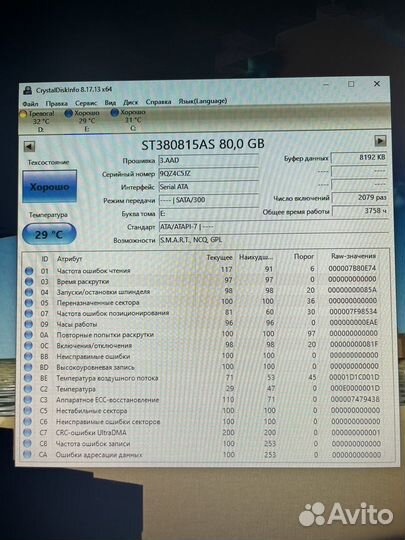Click raw value 000000000EAE
The height and width of the screenshot is (540, 405).
coord(353,322)
